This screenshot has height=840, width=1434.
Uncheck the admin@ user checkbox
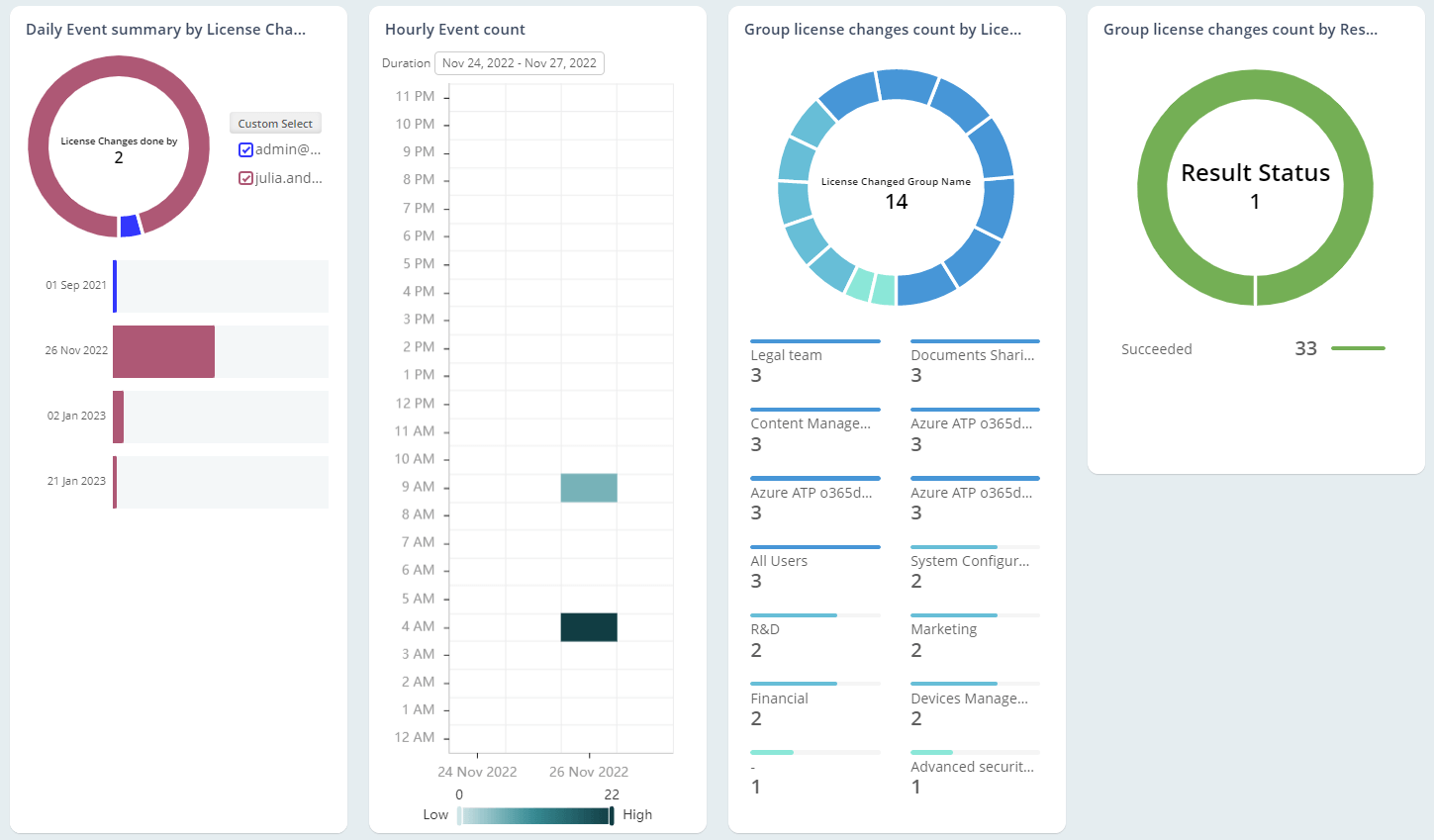tap(246, 150)
